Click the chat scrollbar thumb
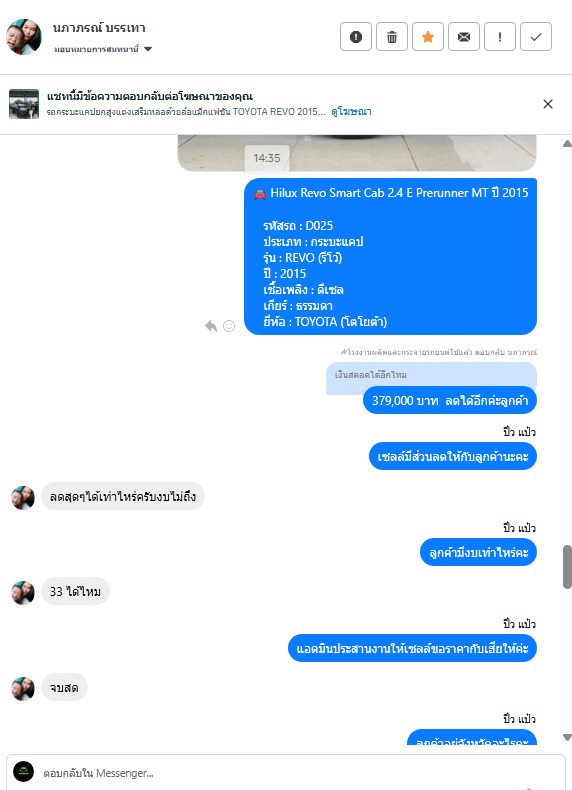The image size is (572, 790). [567, 566]
